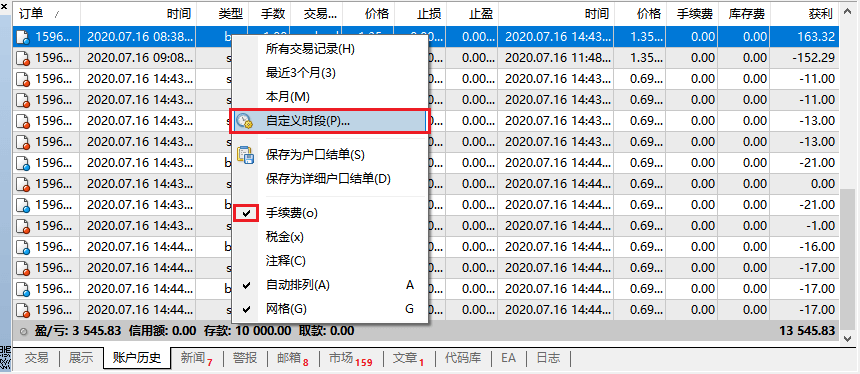Click the order icon in the -1.00 profit row
This screenshot has height=374, width=860.
click(23, 226)
